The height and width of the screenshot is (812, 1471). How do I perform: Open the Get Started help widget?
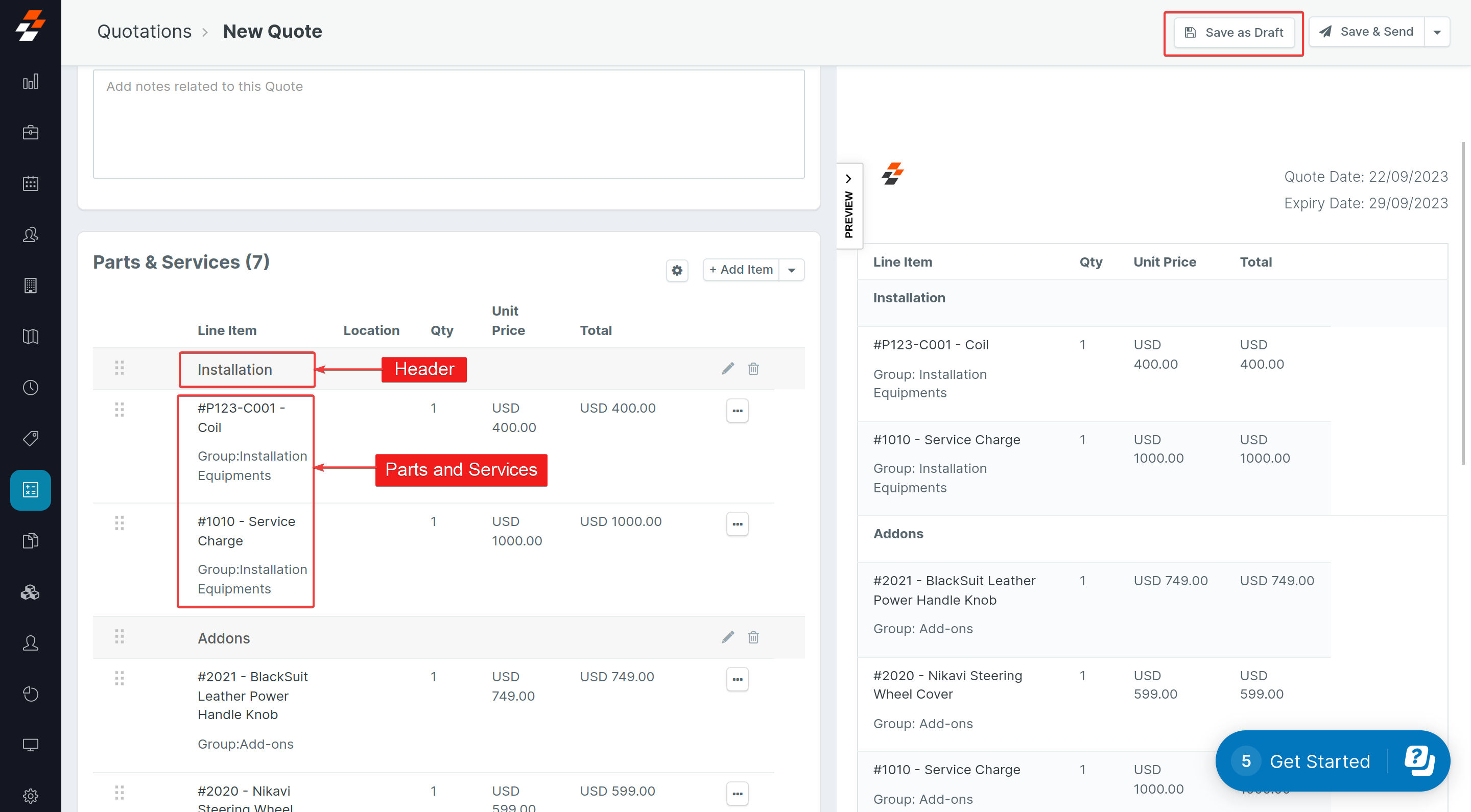[x=1319, y=760]
